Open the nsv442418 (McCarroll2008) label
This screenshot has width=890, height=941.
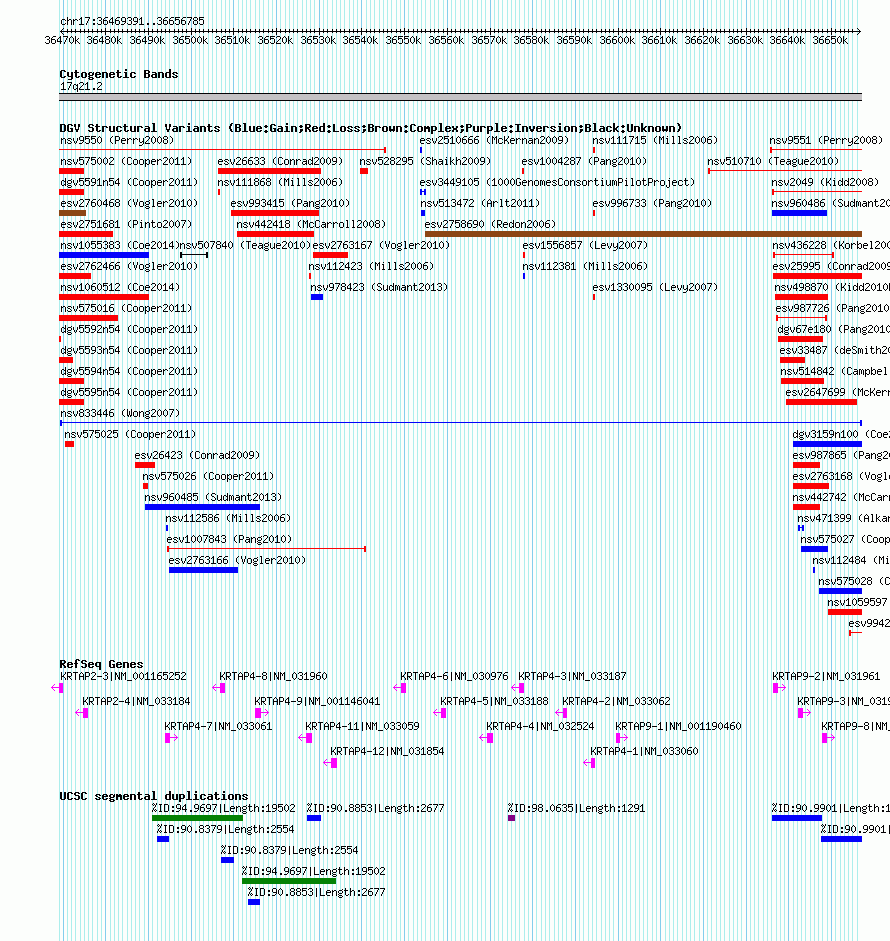click(311, 224)
